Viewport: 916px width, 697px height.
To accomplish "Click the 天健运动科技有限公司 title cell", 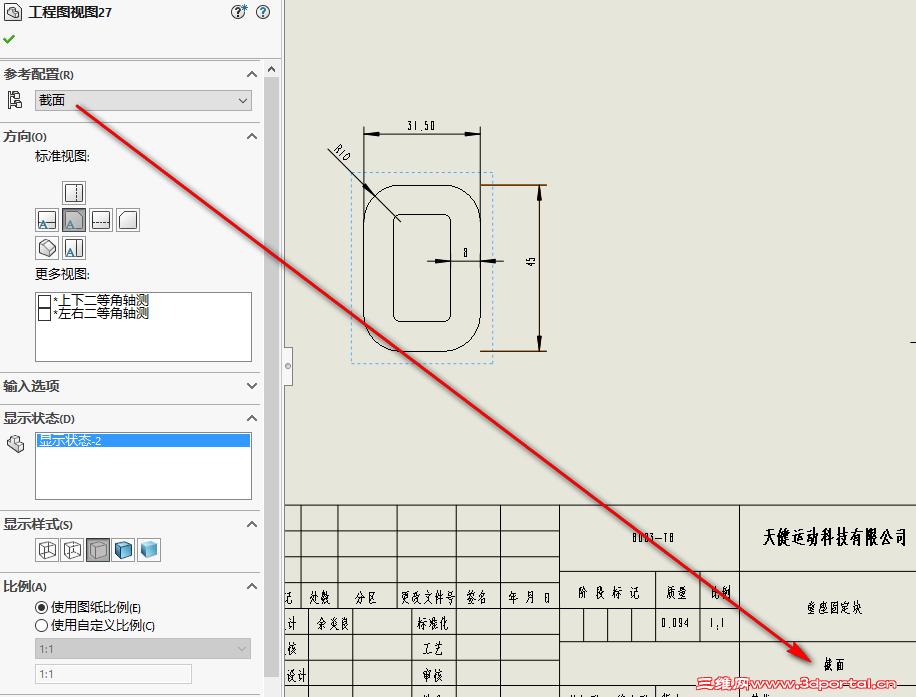I will [834, 538].
